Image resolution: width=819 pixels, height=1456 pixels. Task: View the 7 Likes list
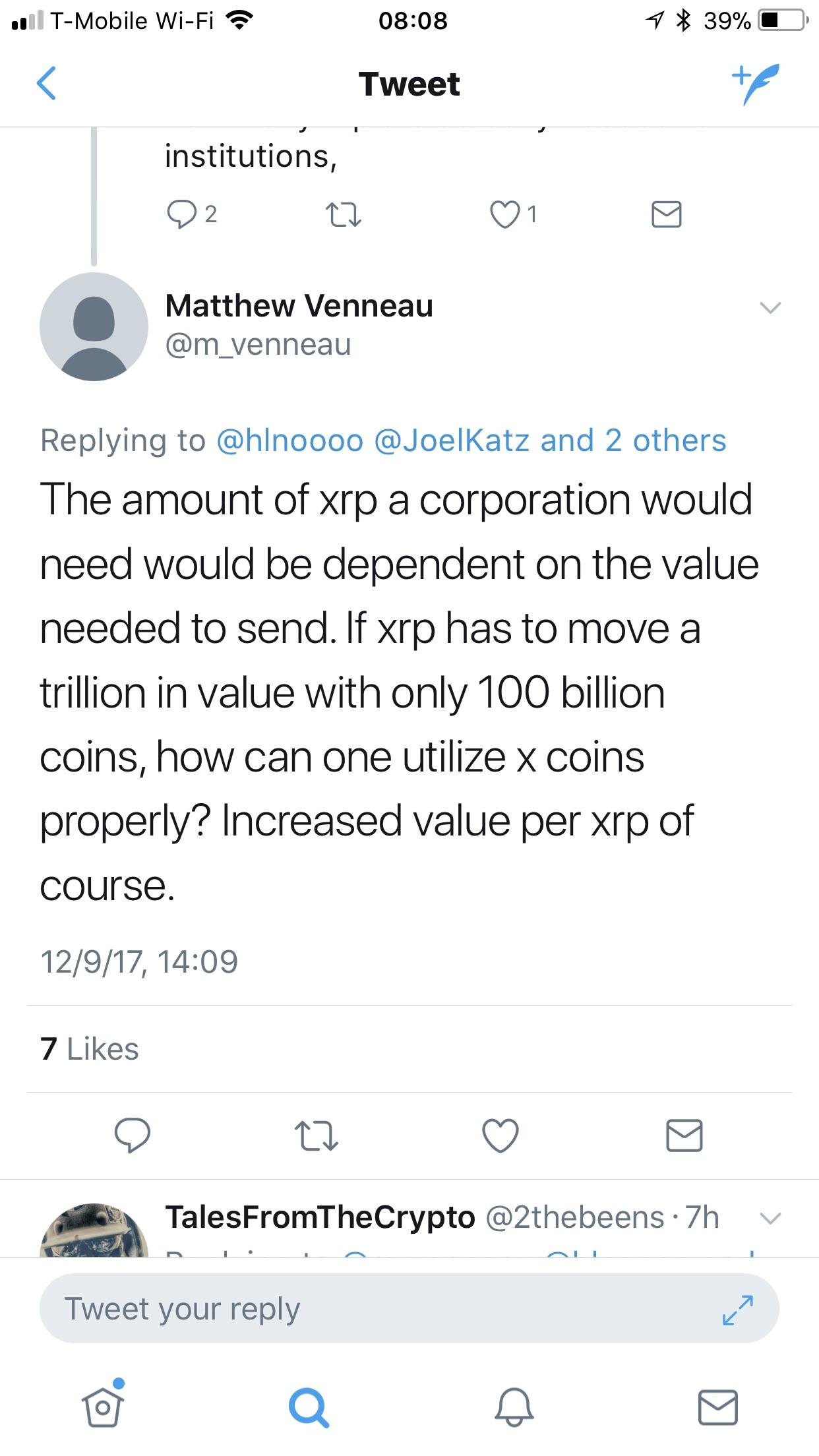pyautogui.click(x=90, y=1049)
